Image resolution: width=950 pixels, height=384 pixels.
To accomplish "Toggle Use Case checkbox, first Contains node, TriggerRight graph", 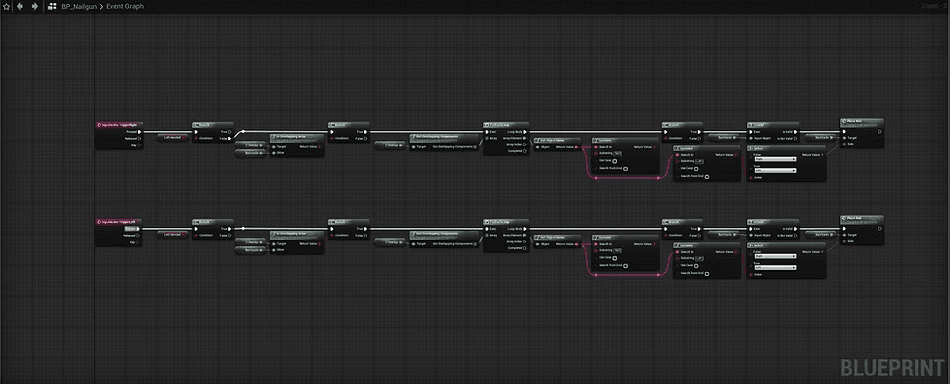I will click(x=614, y=161).
